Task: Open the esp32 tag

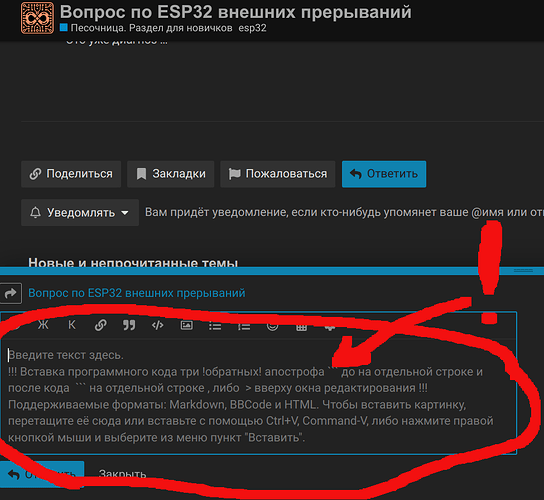Action: coord(252,28)
